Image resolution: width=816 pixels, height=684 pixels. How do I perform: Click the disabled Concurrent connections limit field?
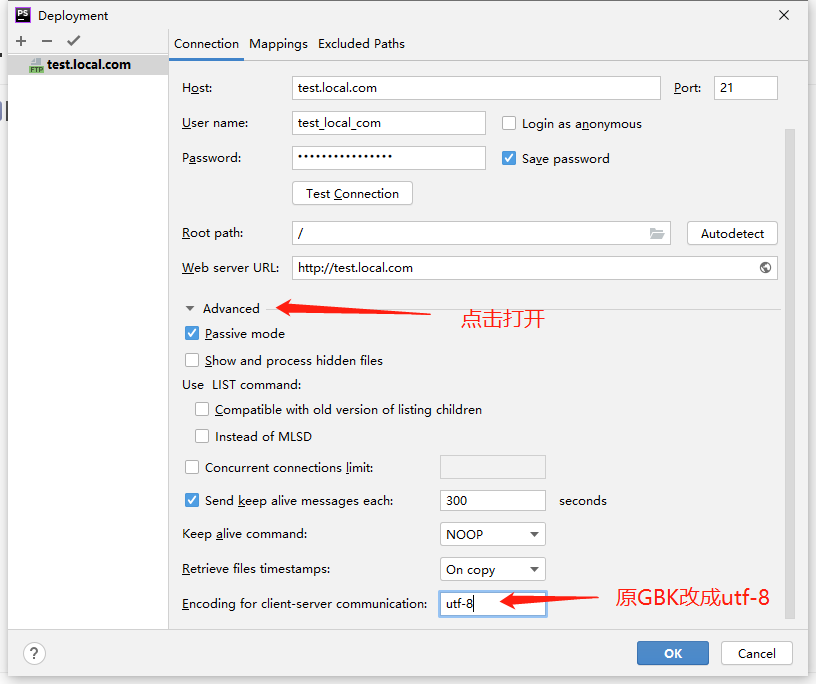[x=492, y=467]
